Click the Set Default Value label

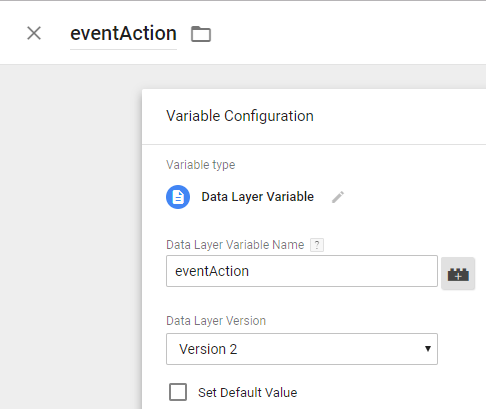247,392
